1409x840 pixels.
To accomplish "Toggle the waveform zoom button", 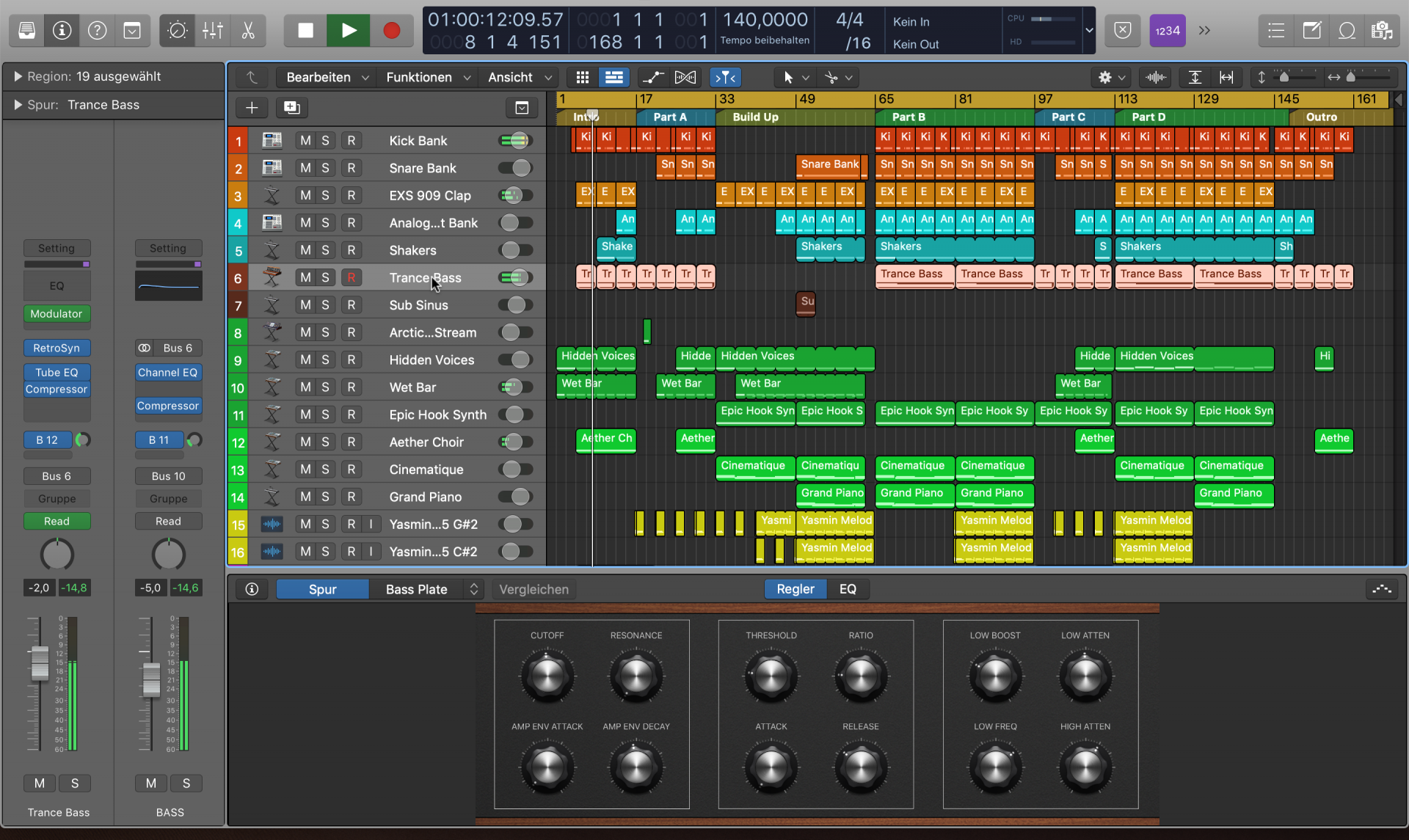I will tap(1156, 77).
